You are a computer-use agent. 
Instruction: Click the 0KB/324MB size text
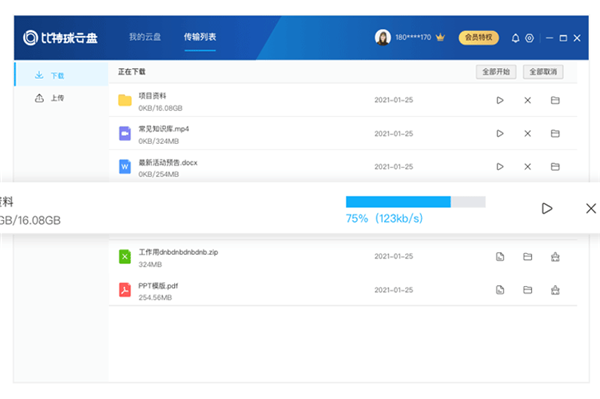click(158, 141)
